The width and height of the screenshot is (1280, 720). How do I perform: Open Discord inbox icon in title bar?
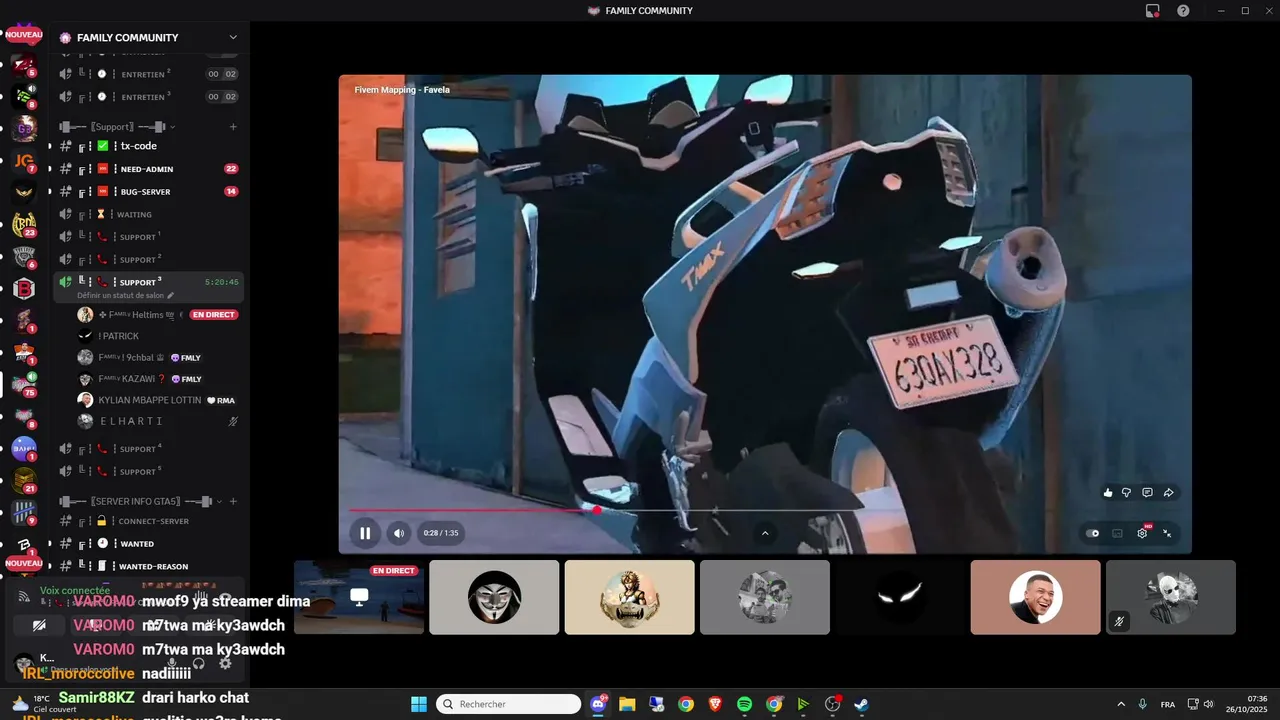click(1152, 11)
